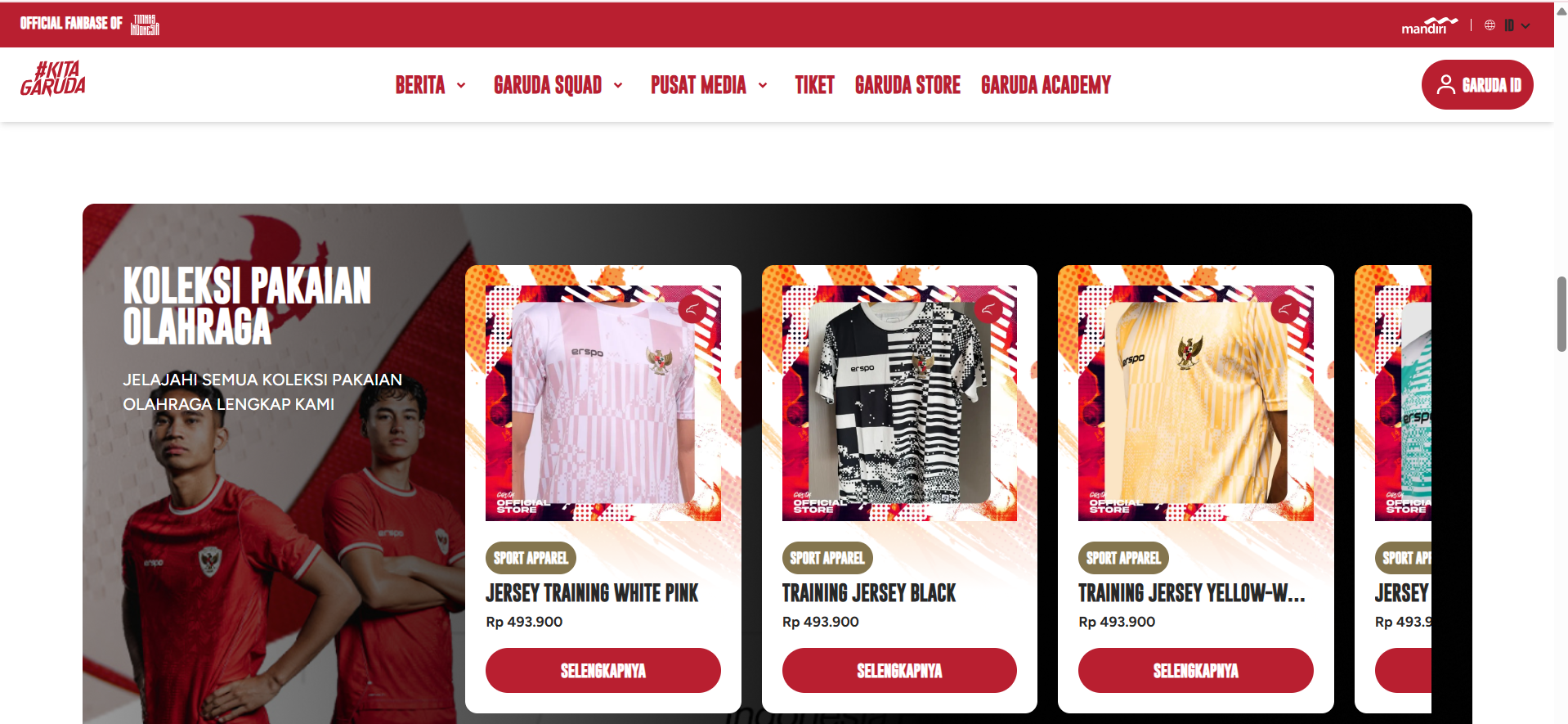
Task: Open the Tiket menu item
Action: [x=814, y=85]
